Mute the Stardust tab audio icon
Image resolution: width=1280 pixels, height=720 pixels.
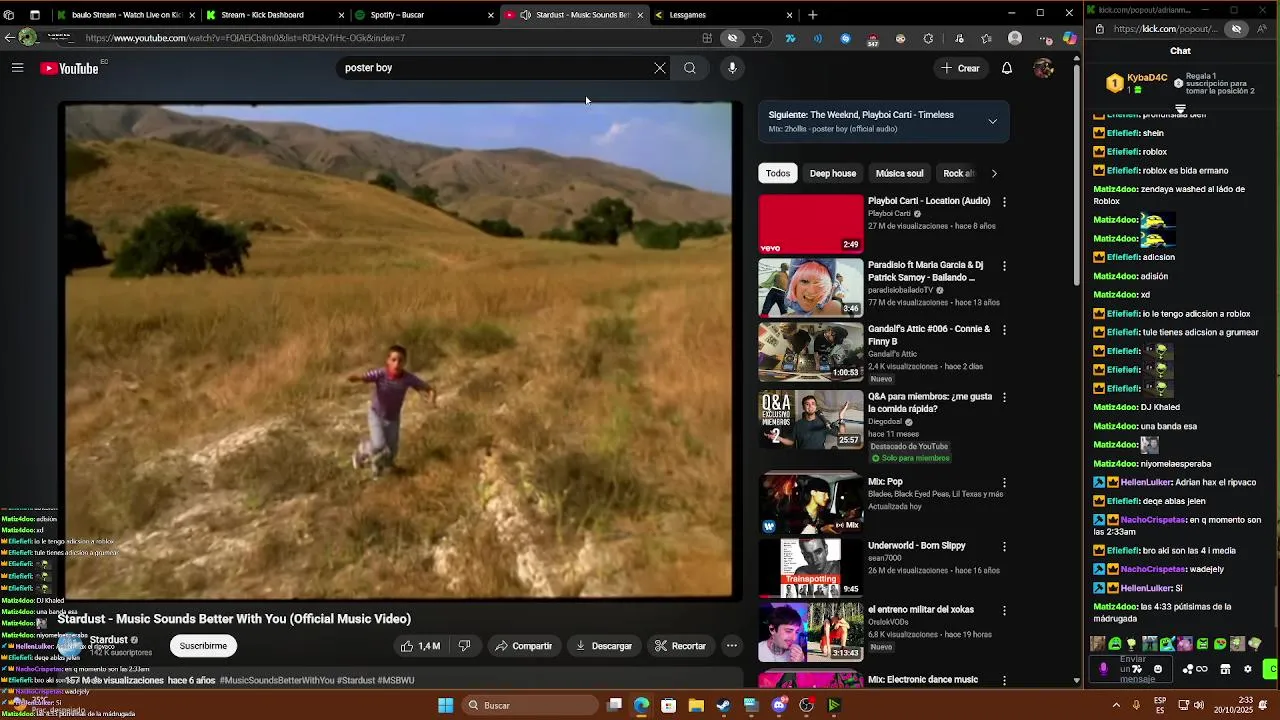pos(525,15)
